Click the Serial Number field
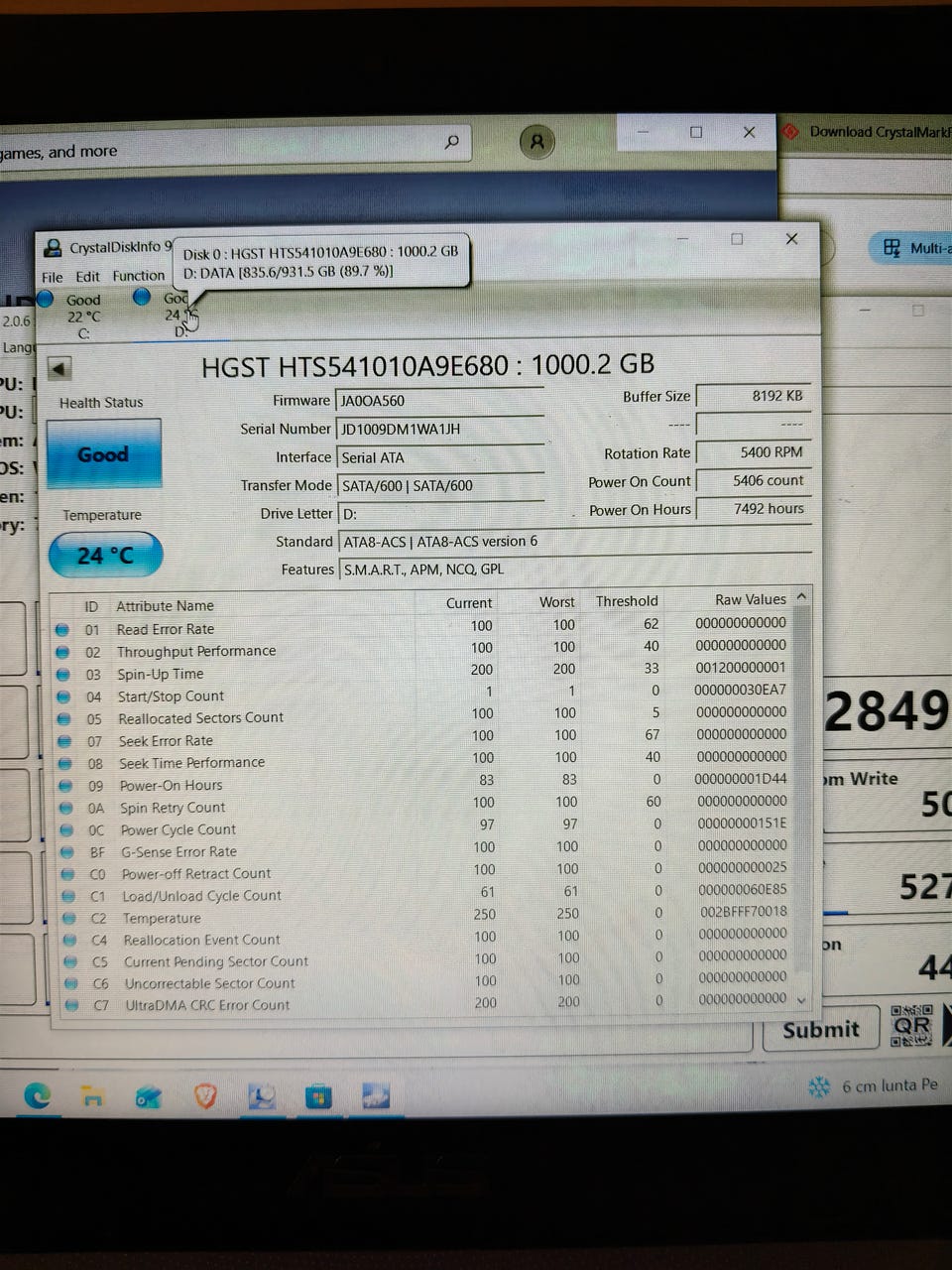This screenshot has height=1270, width=952. [x=440, y=430]
